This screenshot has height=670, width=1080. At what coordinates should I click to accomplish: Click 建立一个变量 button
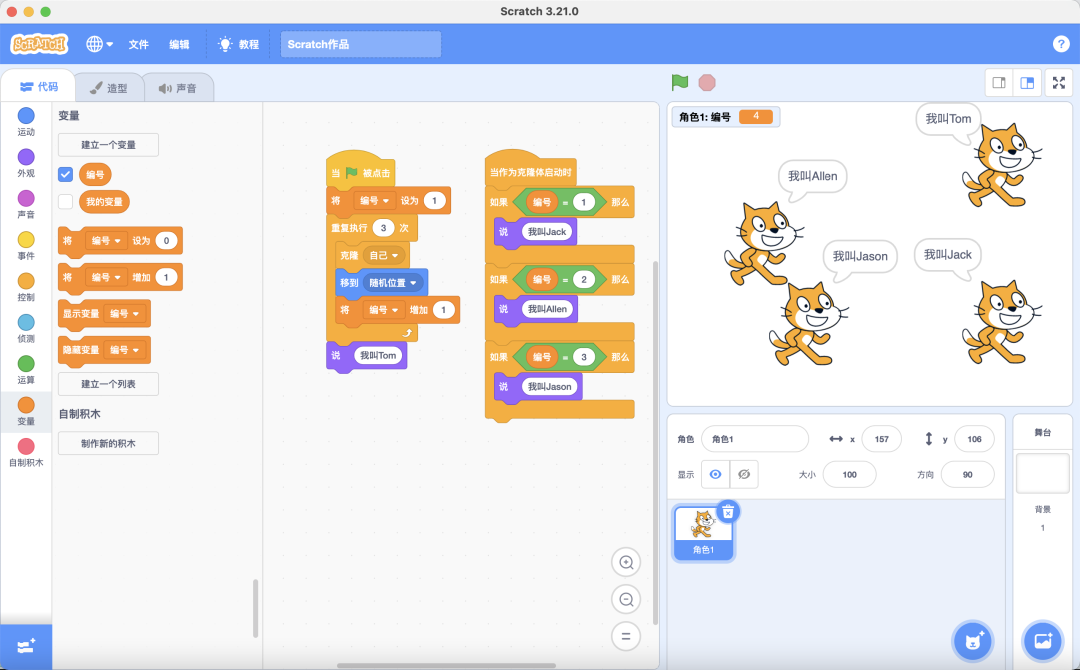click(108, 145)
